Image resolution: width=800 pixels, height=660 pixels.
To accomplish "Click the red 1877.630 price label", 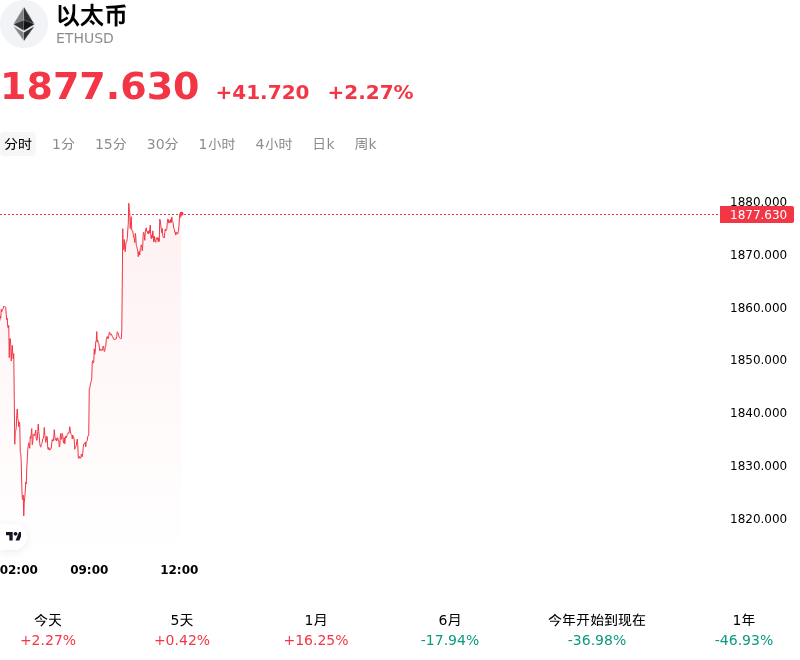I will [x=757, y=215].
